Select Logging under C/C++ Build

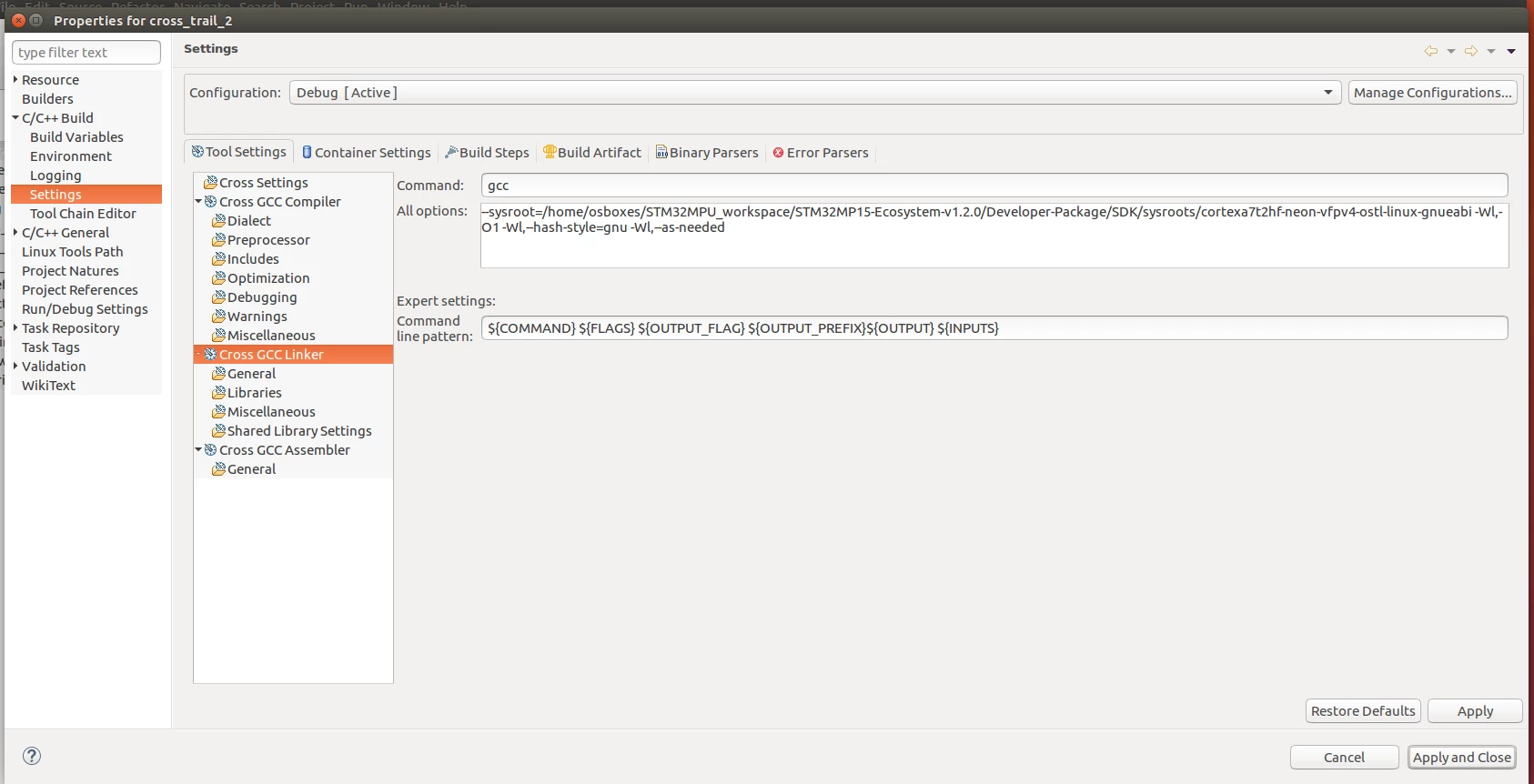coord(56,176)
